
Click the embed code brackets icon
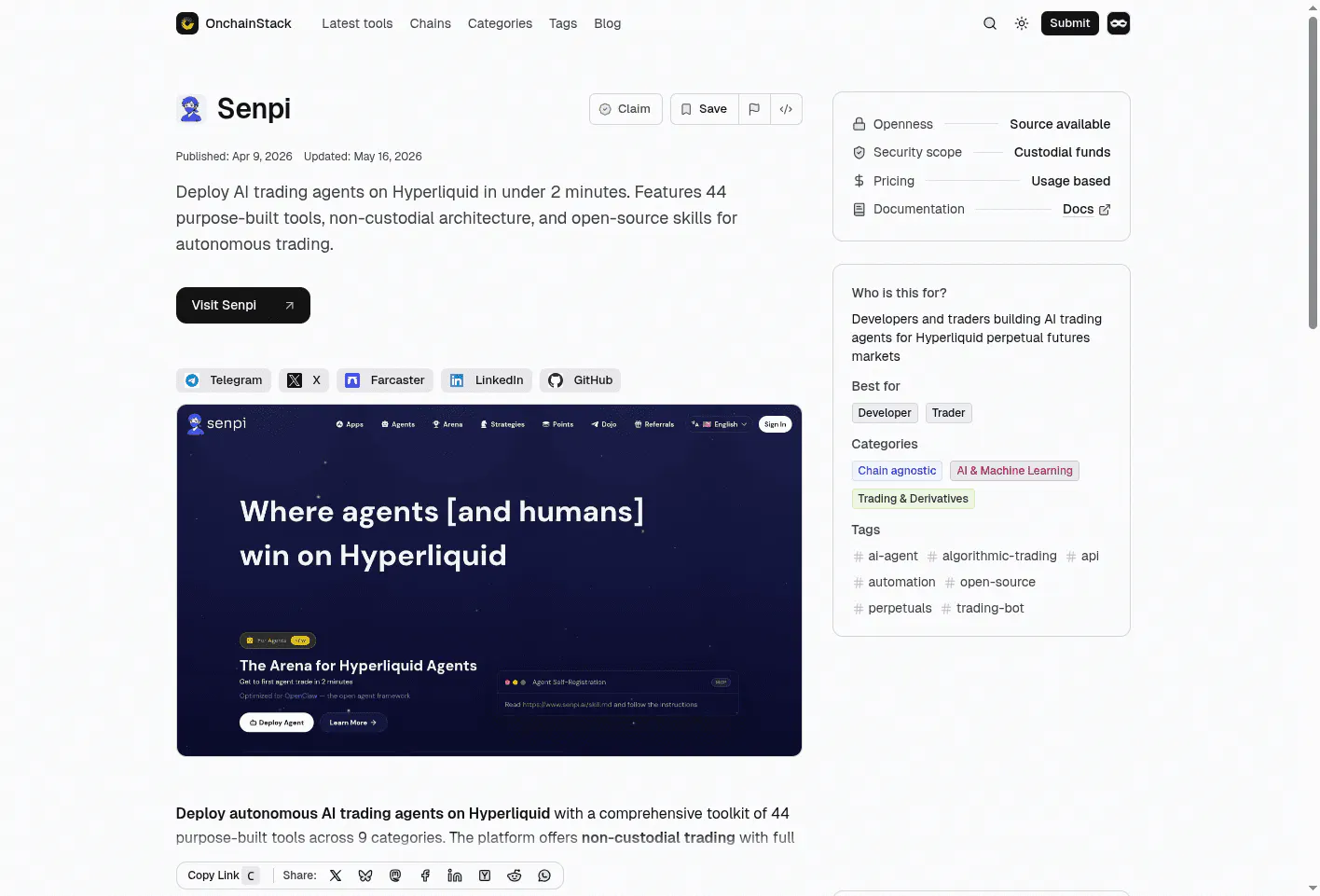(786, 109)
